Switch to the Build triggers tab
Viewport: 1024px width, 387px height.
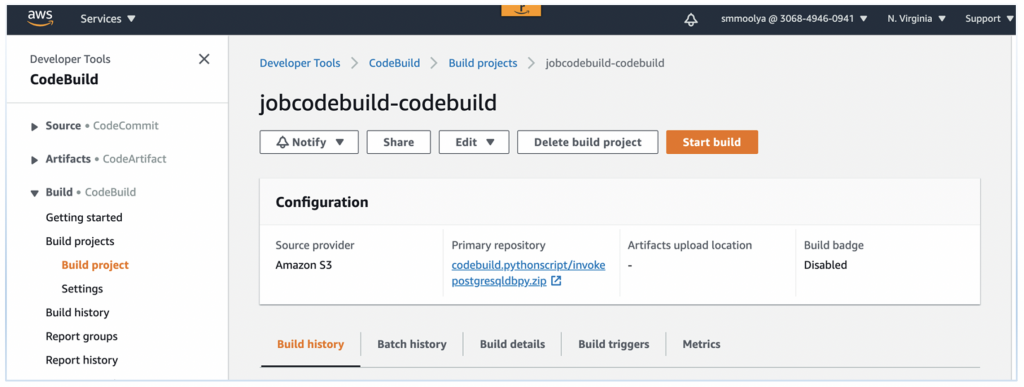[613, 344]
